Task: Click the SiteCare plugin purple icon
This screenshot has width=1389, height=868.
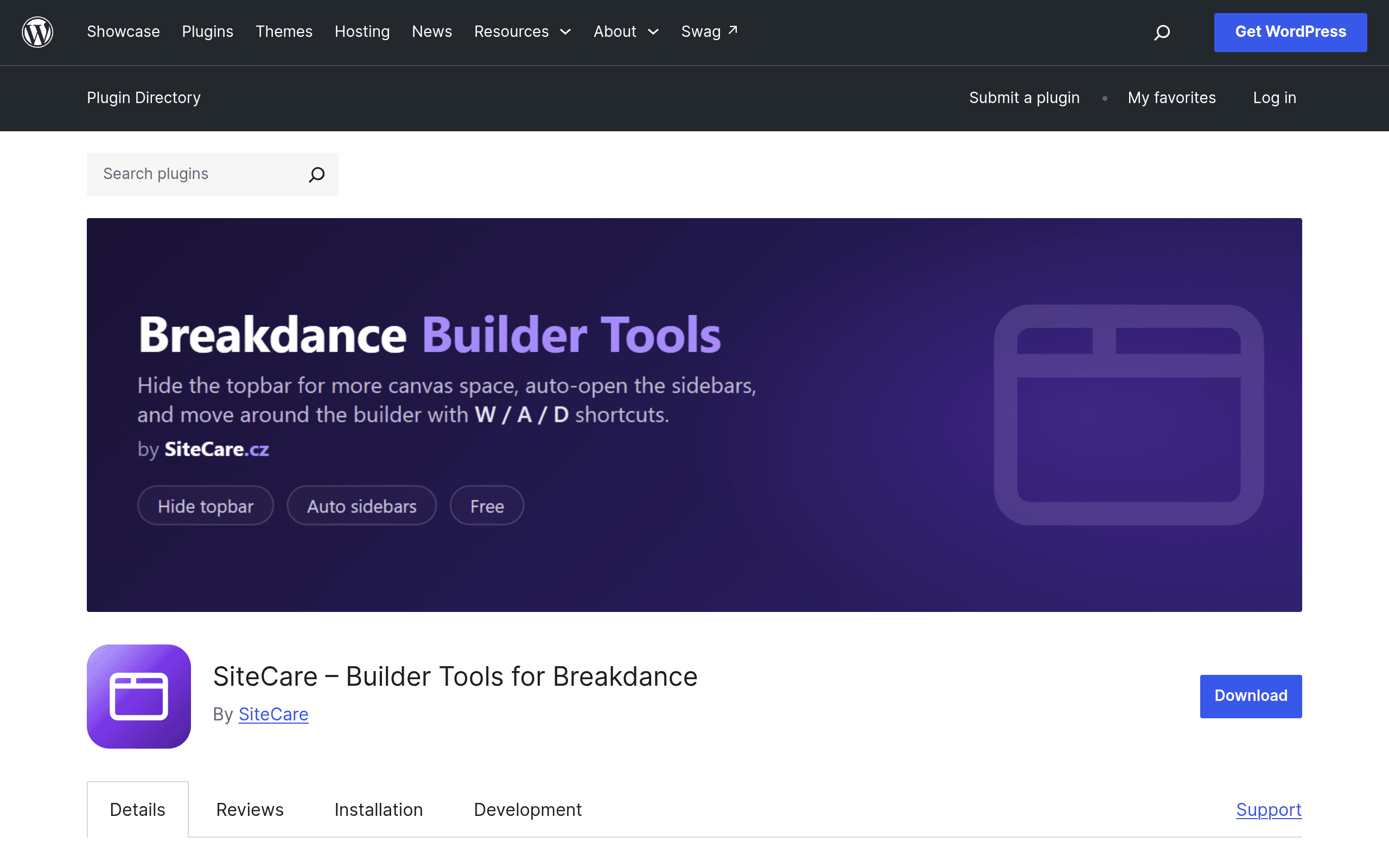Action: pyautogui.click(x=139, y=697)
